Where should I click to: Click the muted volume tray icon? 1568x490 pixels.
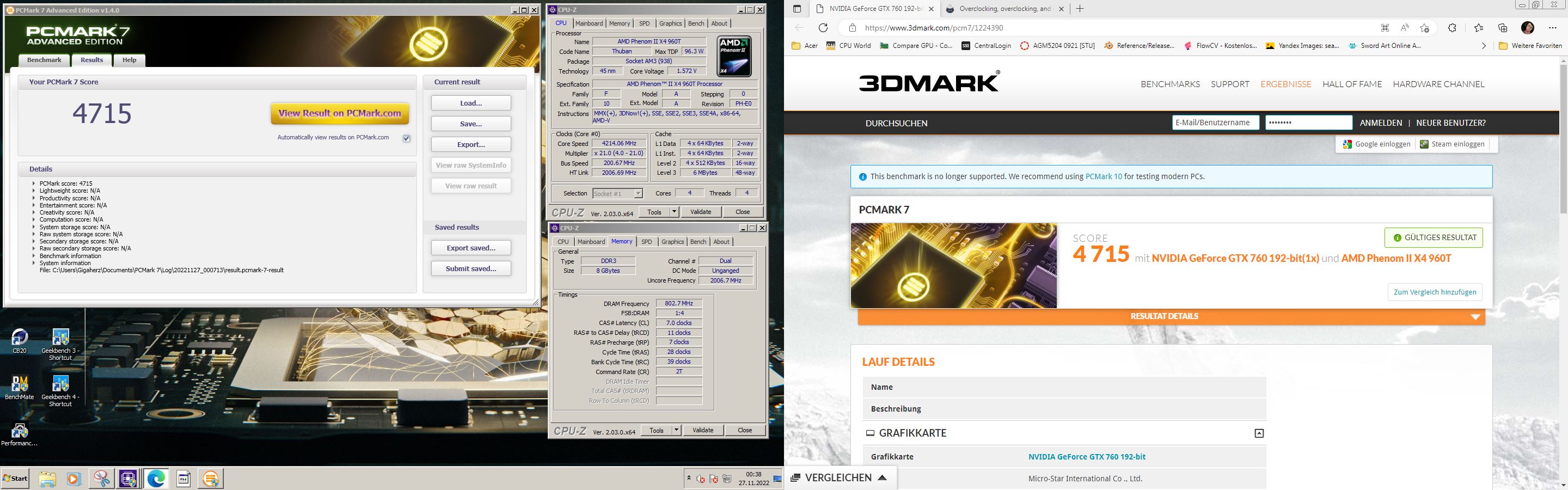pyautogui.click(x=701, y=479)
